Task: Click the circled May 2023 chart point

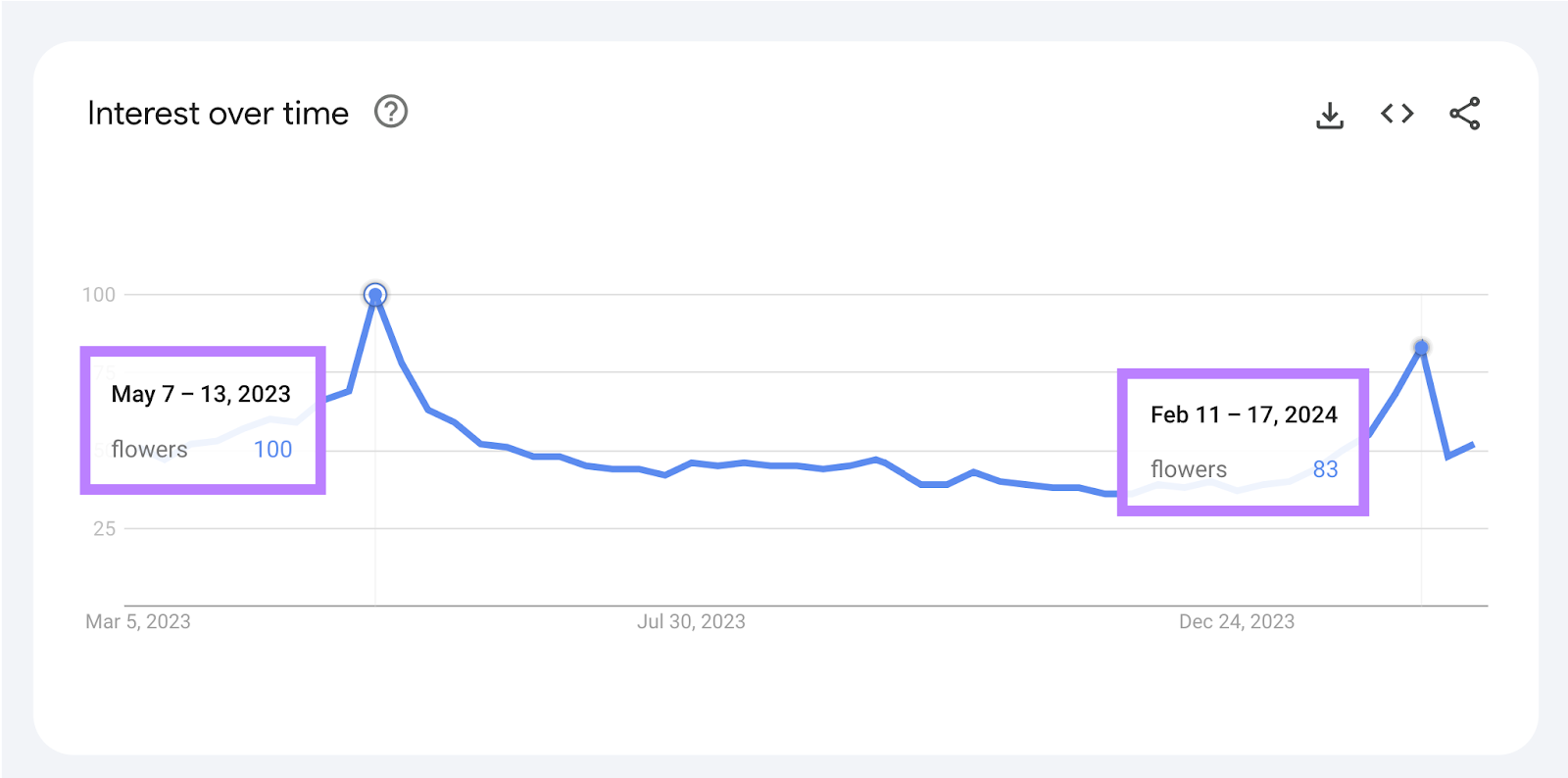Action: tap(376, 294)
